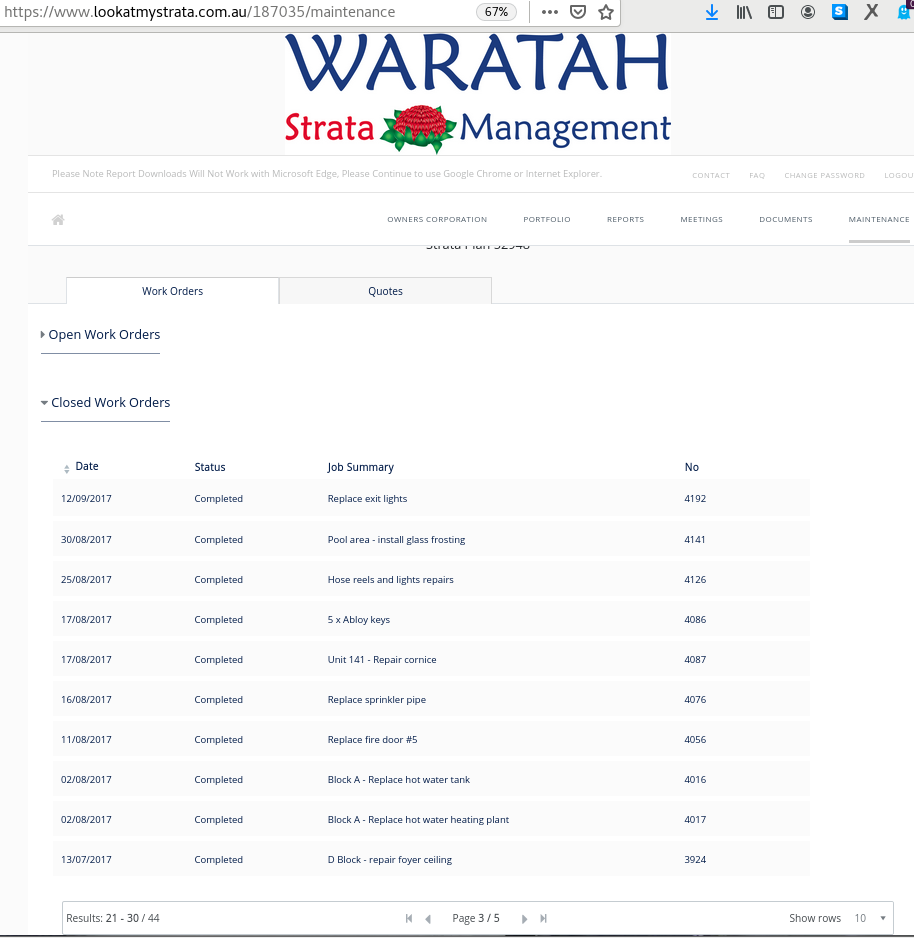Click the No column header
This screenshot has height=938, width=914.
[691, 467]
